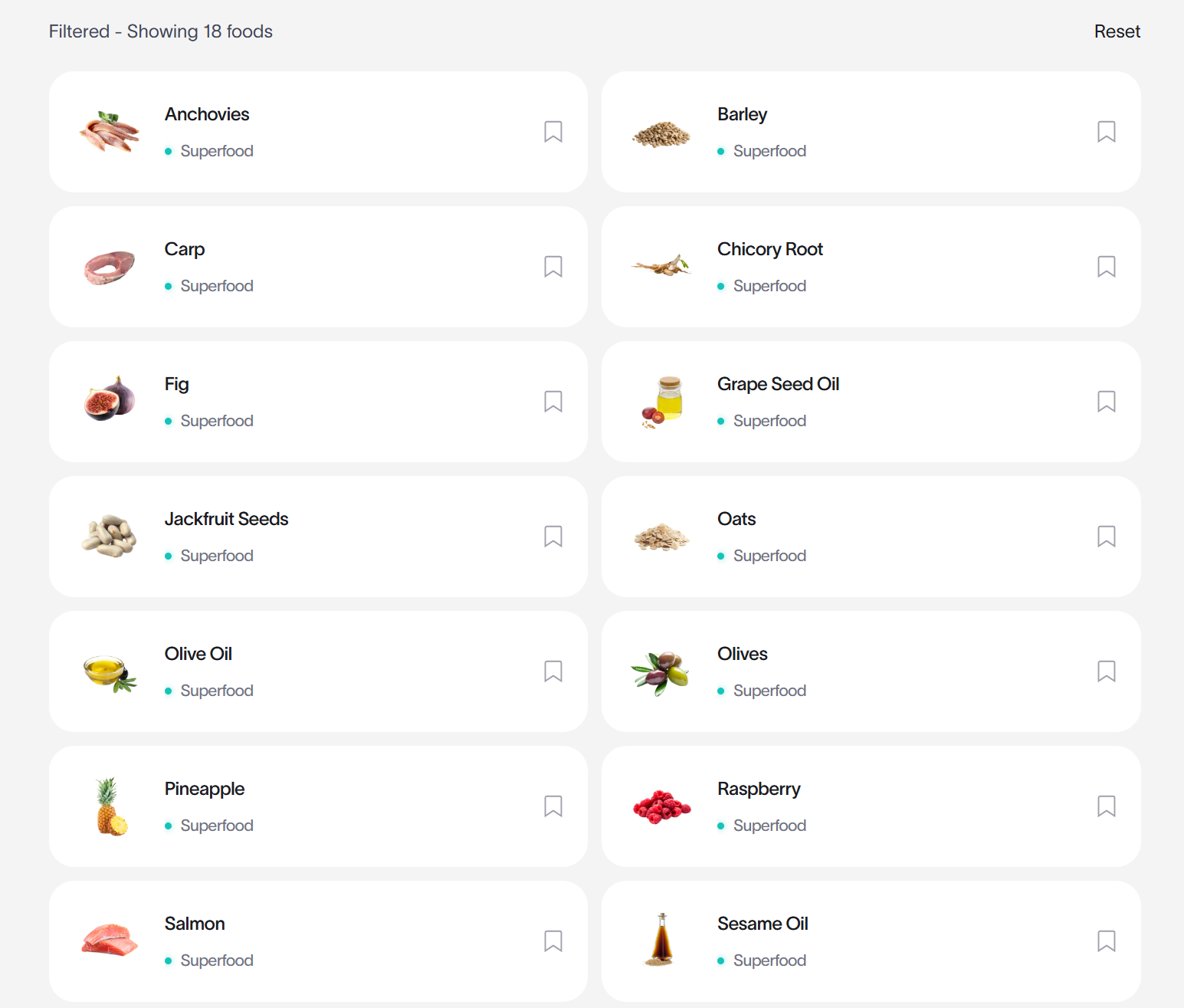The image size is (1184, 1008).
Task: Bookmark Chicory Root
Action: click(1106, 267)
